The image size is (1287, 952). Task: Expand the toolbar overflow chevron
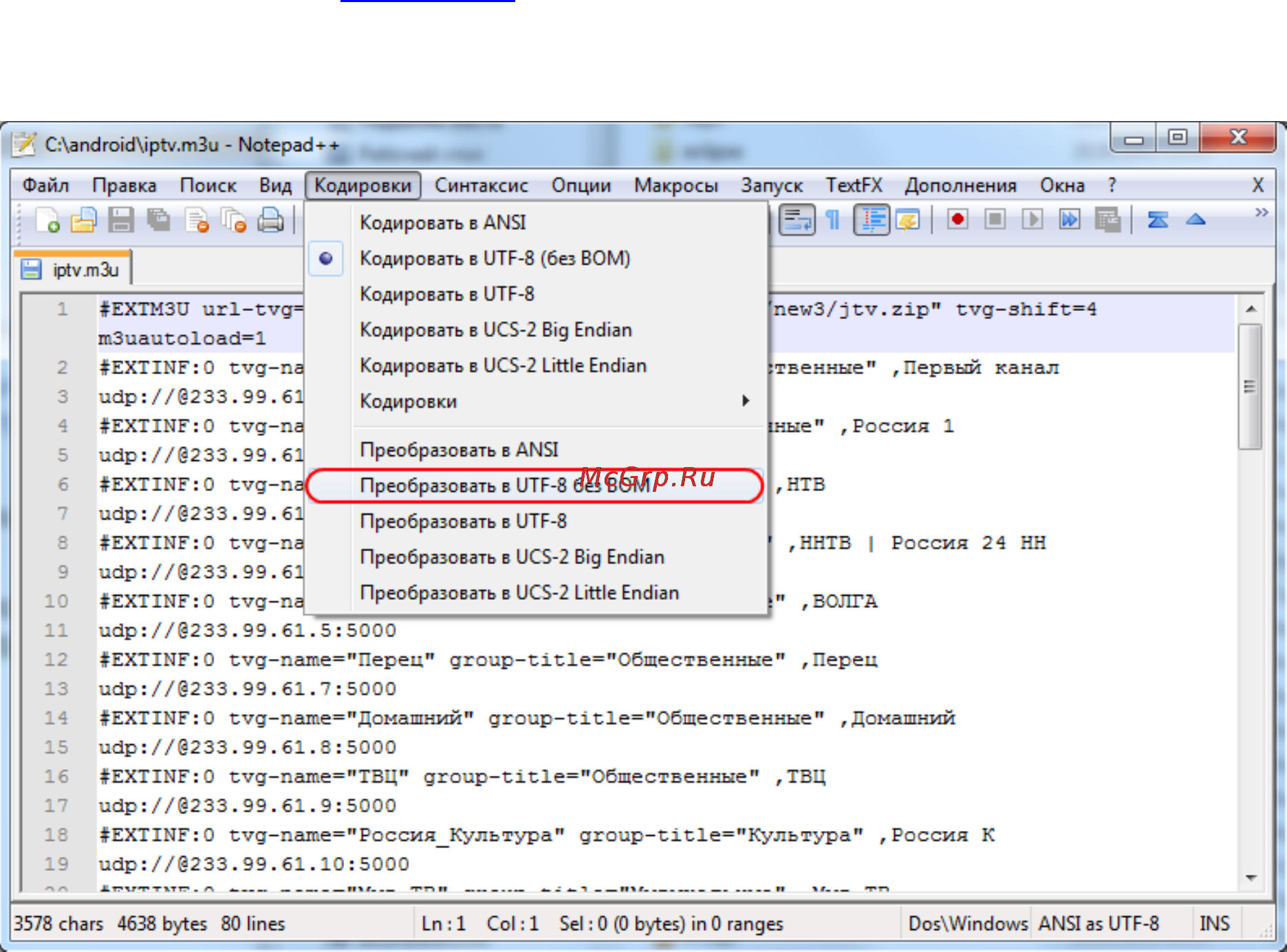click(1261, 212)
